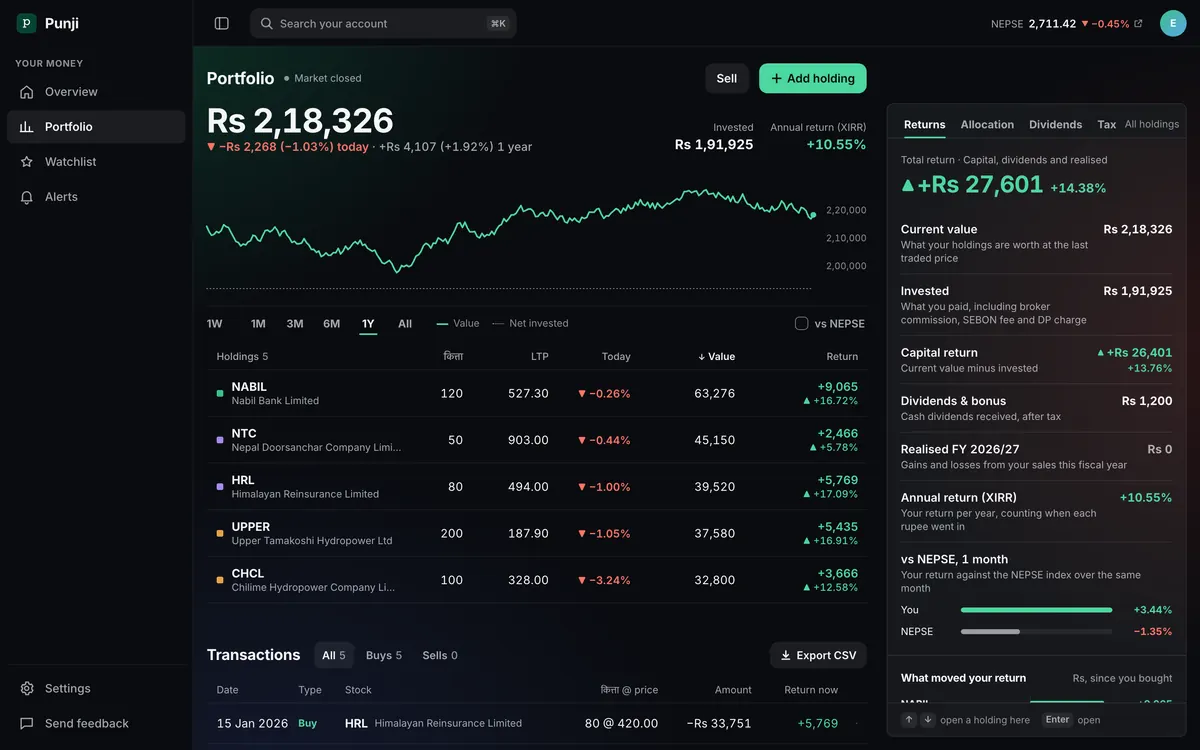Select the 1M chart range
1200x750 pixels.
tap(258, 324)
